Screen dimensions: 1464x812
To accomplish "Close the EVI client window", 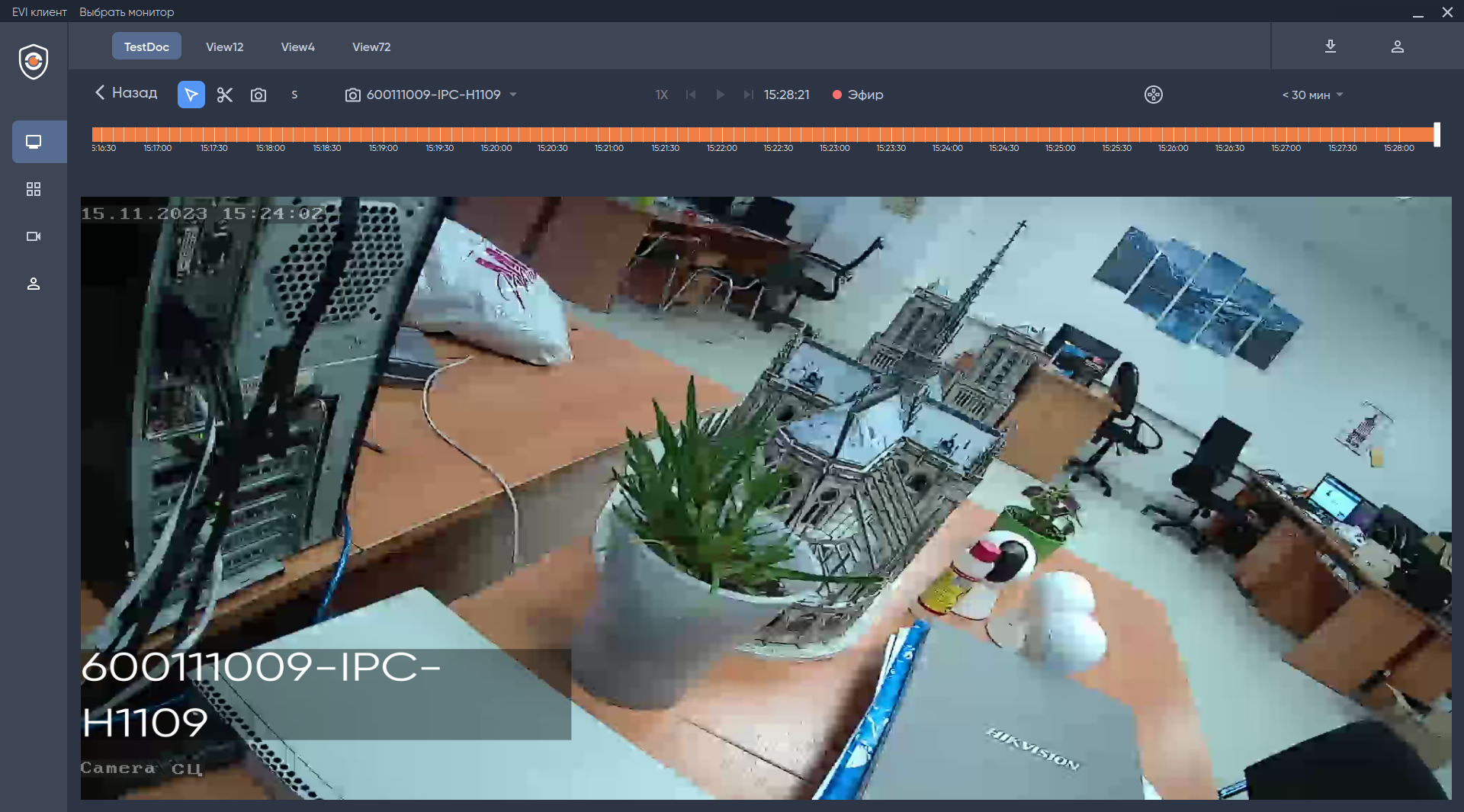I will coord(1447,12).
